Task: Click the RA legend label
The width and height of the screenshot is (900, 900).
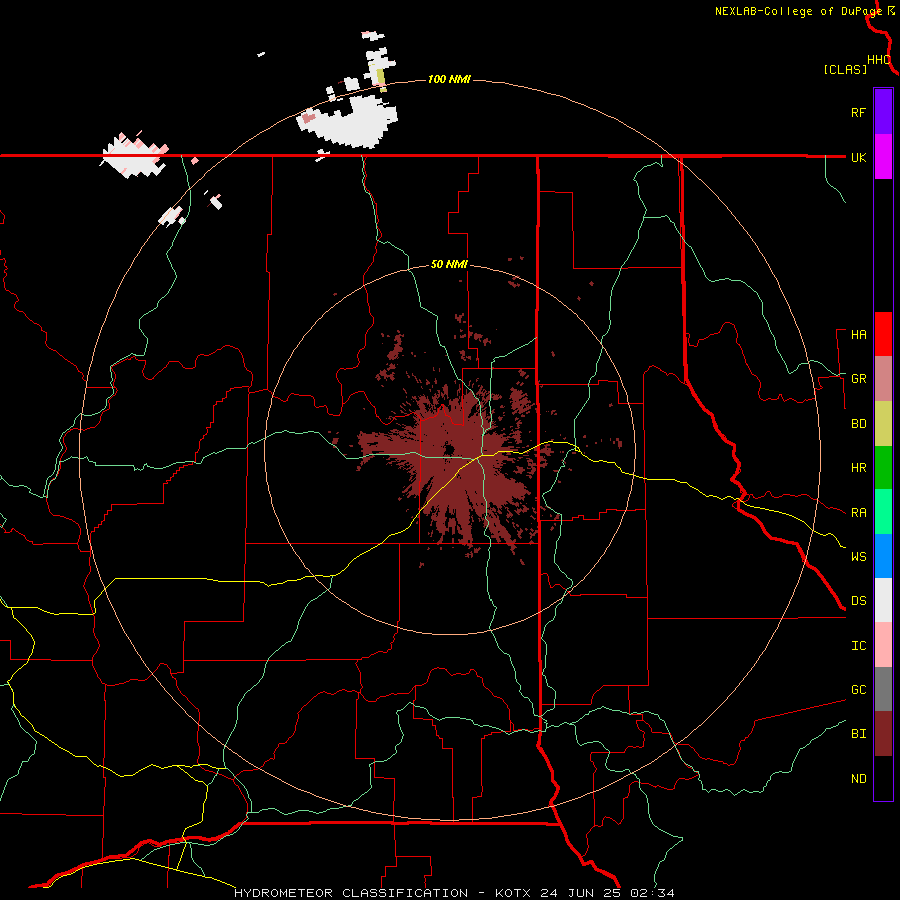Action: coord(859,513)
